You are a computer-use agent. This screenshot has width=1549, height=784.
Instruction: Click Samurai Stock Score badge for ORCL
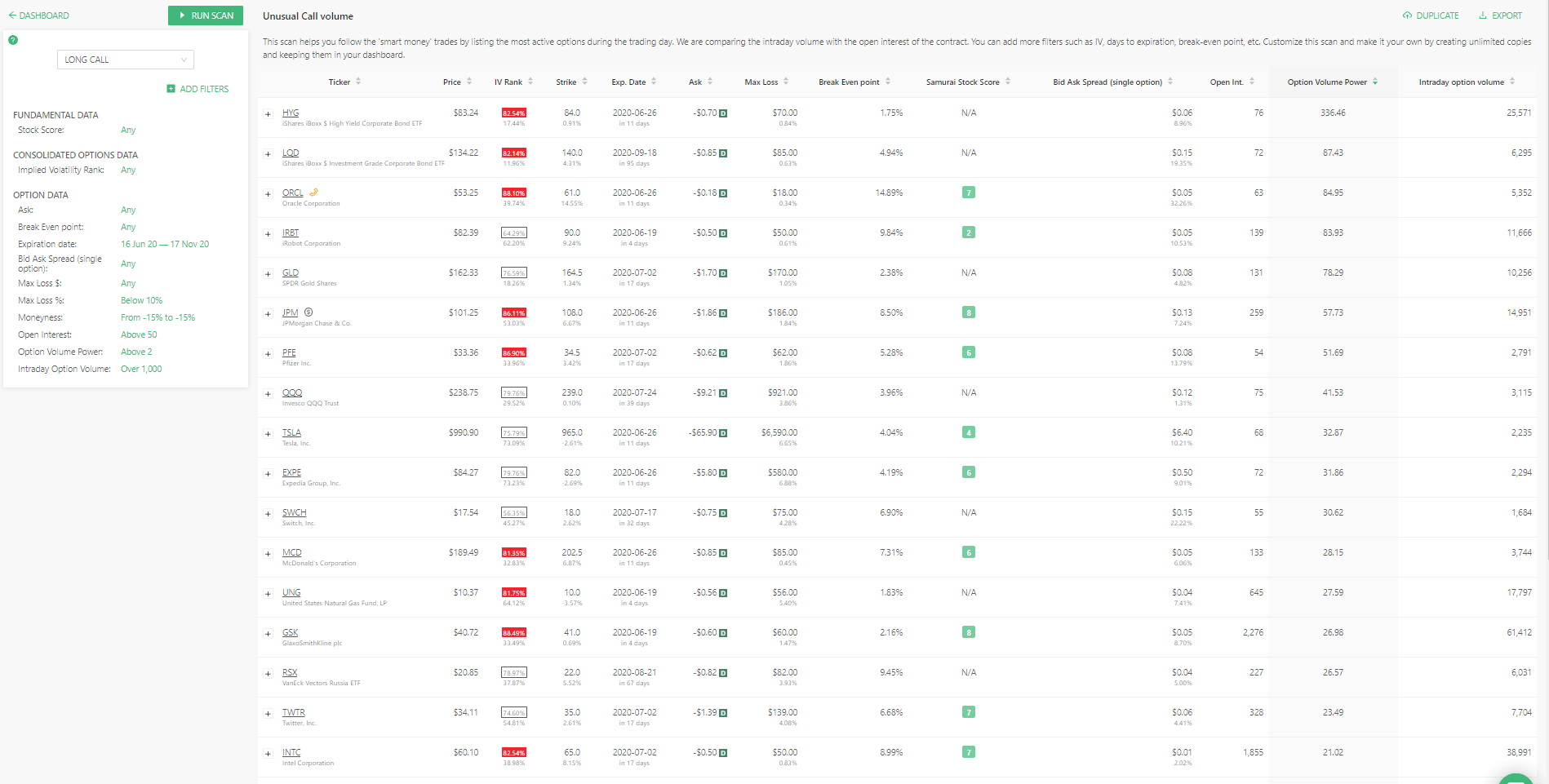point(968,193)
